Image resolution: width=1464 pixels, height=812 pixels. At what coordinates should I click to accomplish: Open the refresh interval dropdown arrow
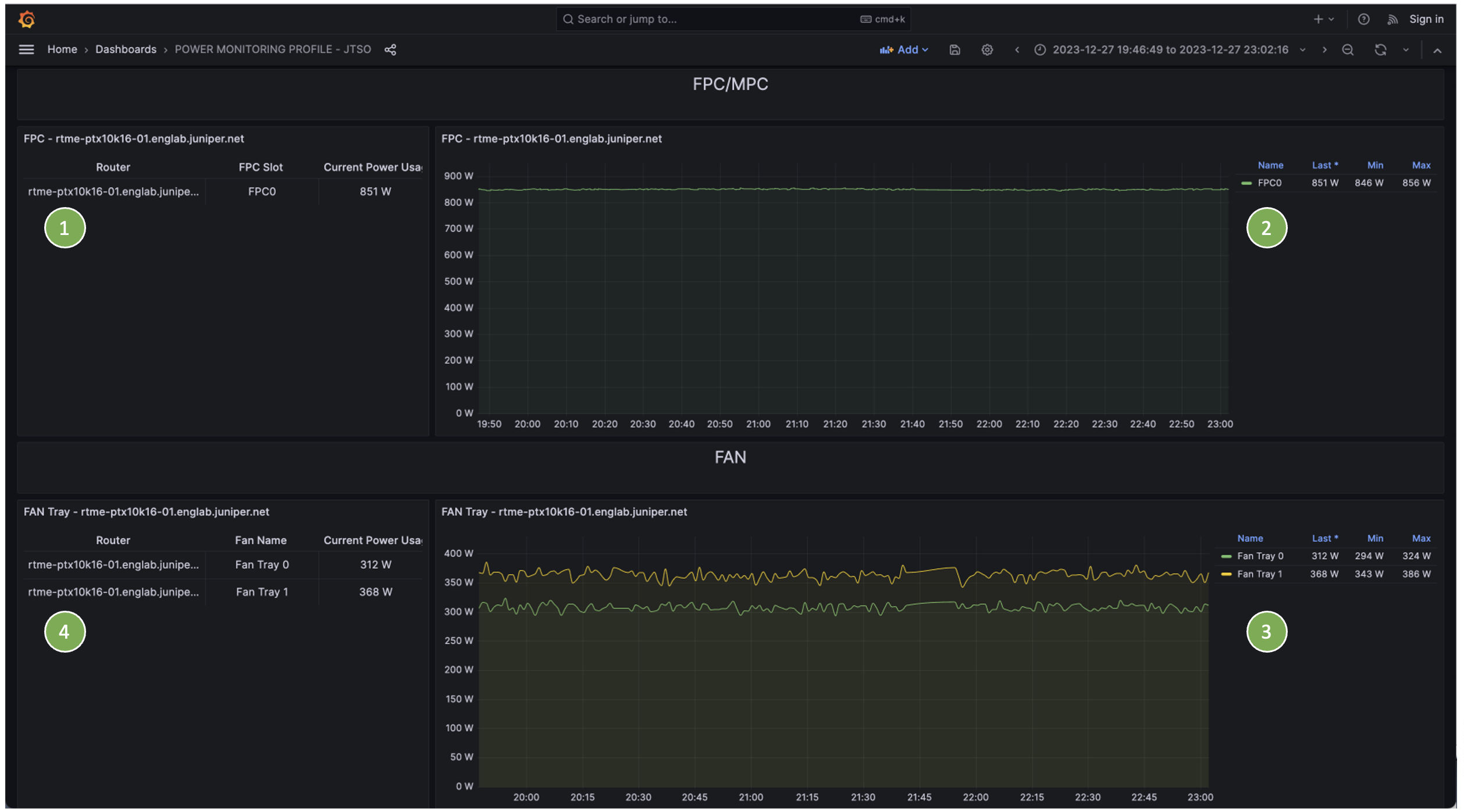[x=1406, y=49]
